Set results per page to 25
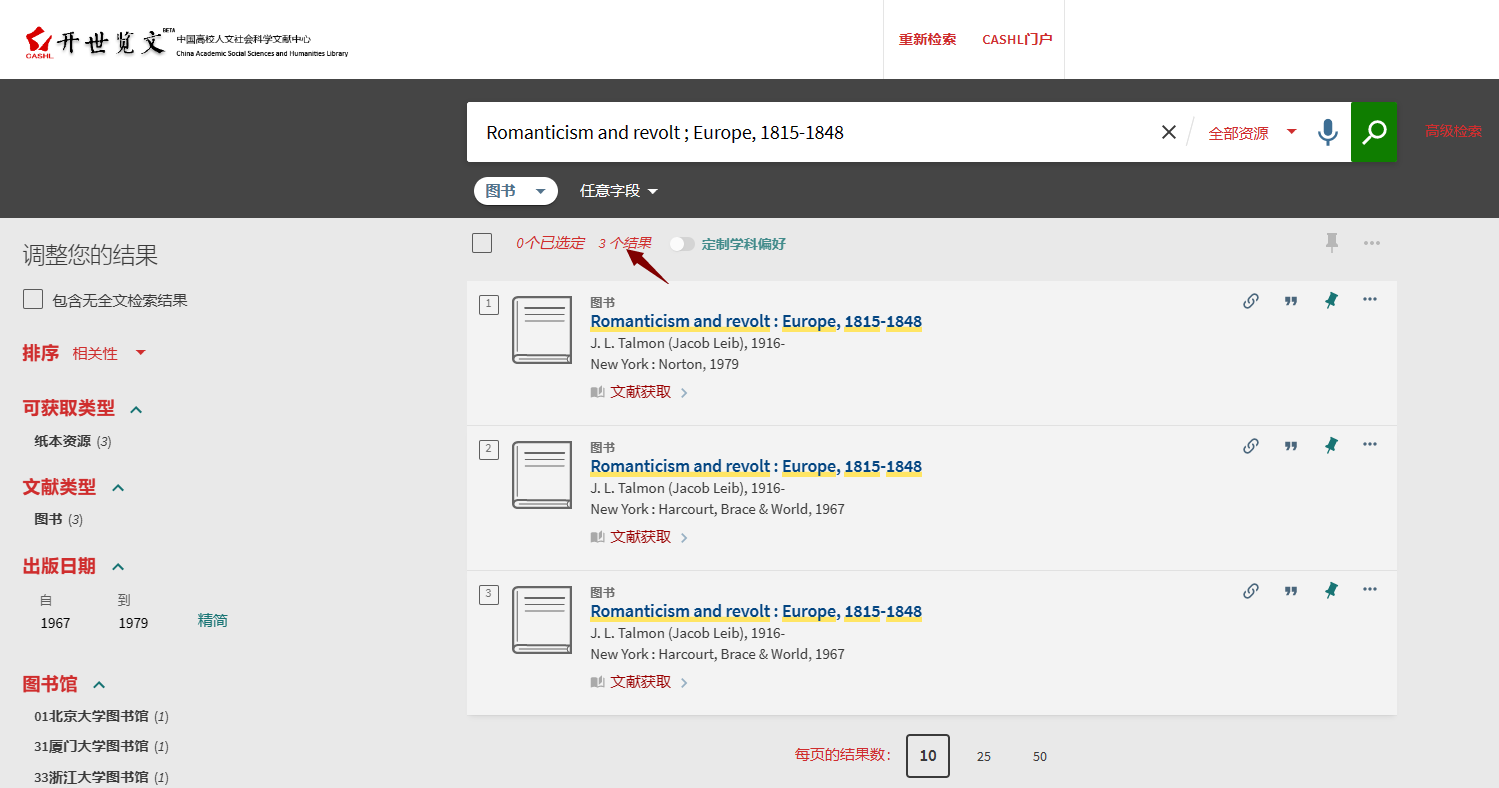 point(984,757)
